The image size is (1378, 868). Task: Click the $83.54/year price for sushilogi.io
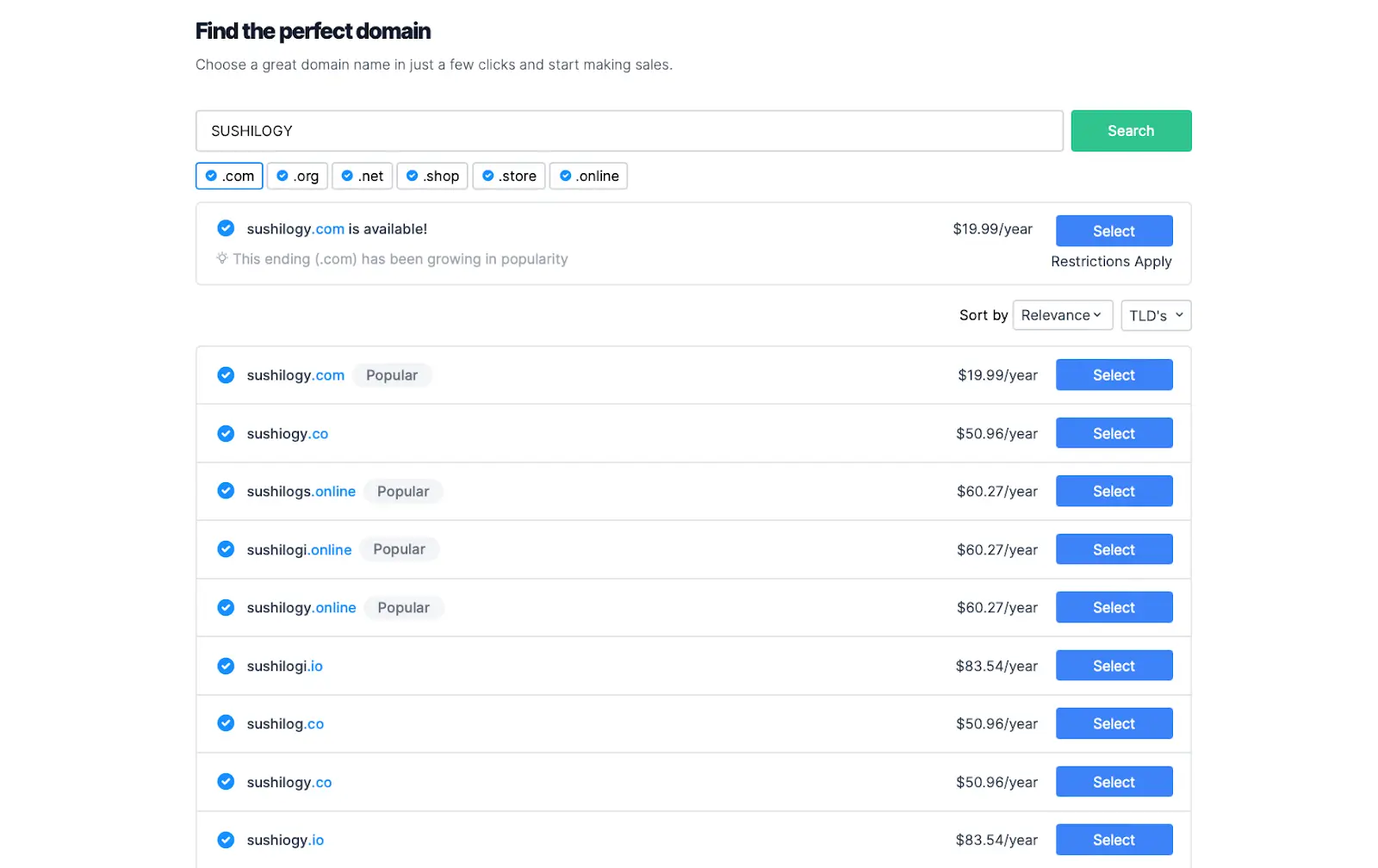coord(996,666)
